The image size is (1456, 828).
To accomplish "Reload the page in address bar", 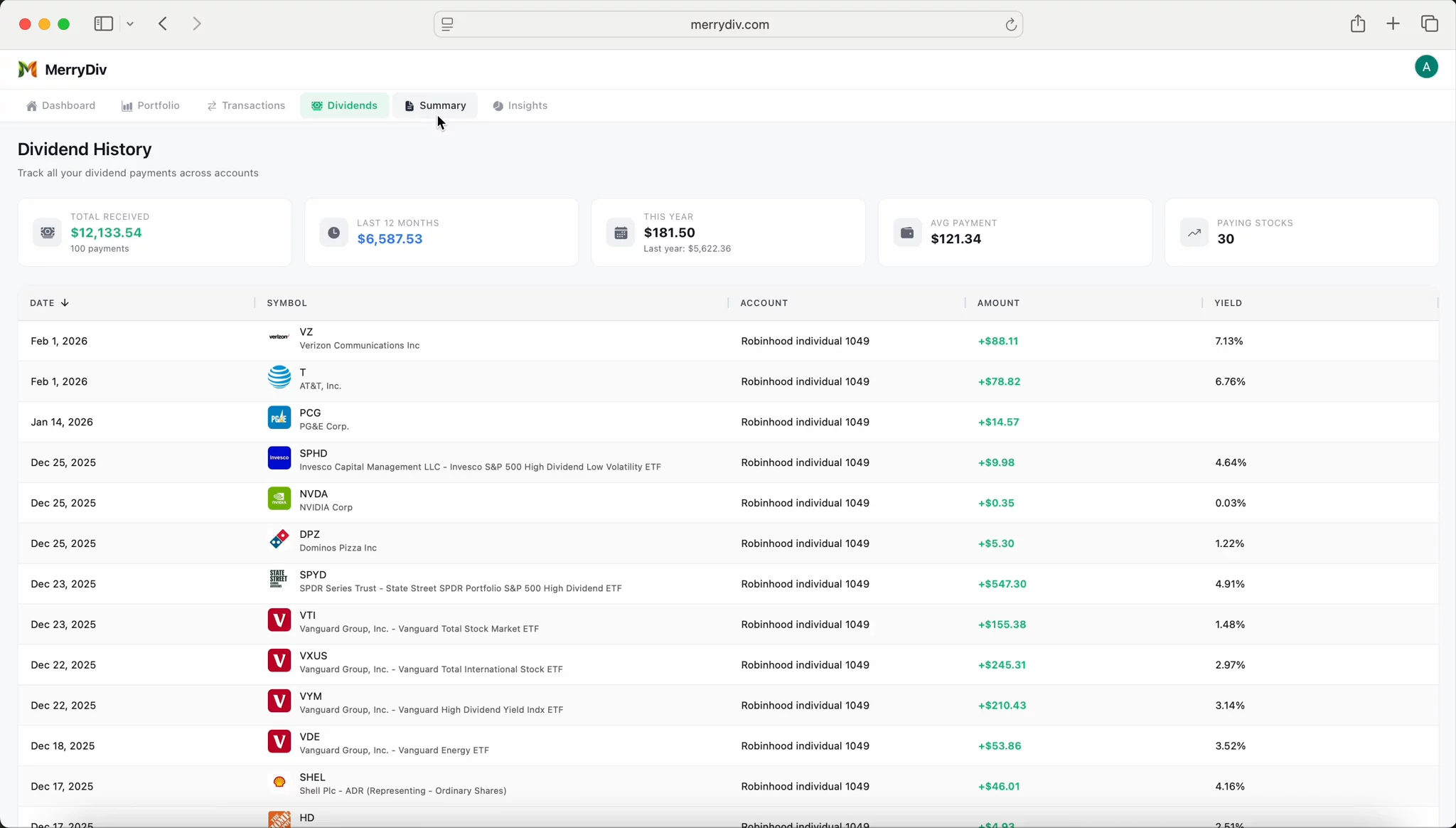I will click(x=1010, y=25).
